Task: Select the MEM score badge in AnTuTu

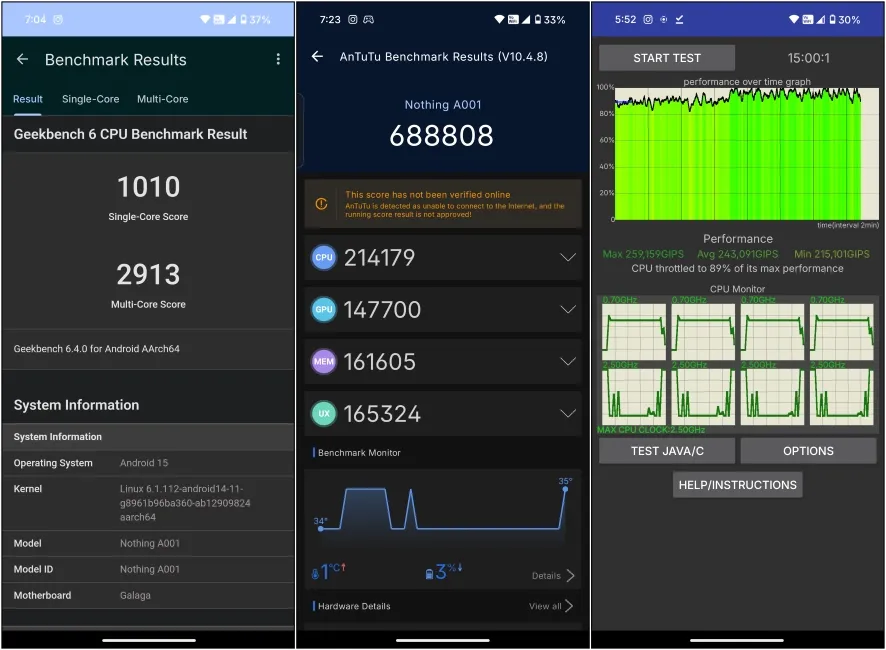Action: 323,361
